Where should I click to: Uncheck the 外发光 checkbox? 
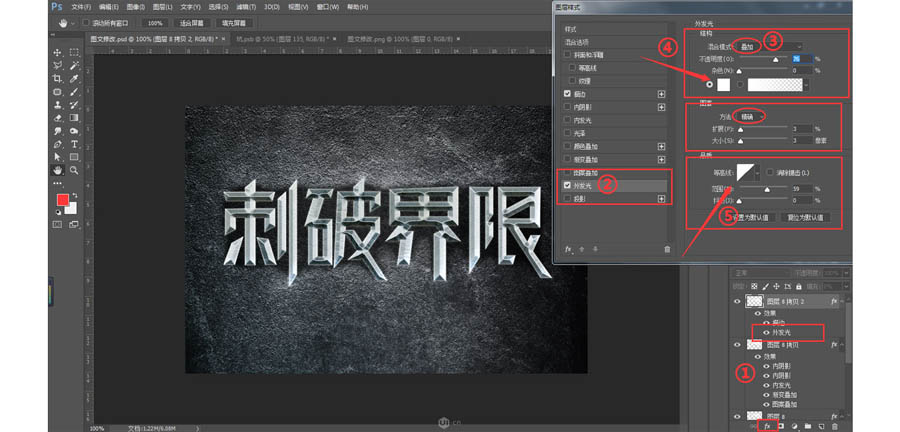click(568, 185)
